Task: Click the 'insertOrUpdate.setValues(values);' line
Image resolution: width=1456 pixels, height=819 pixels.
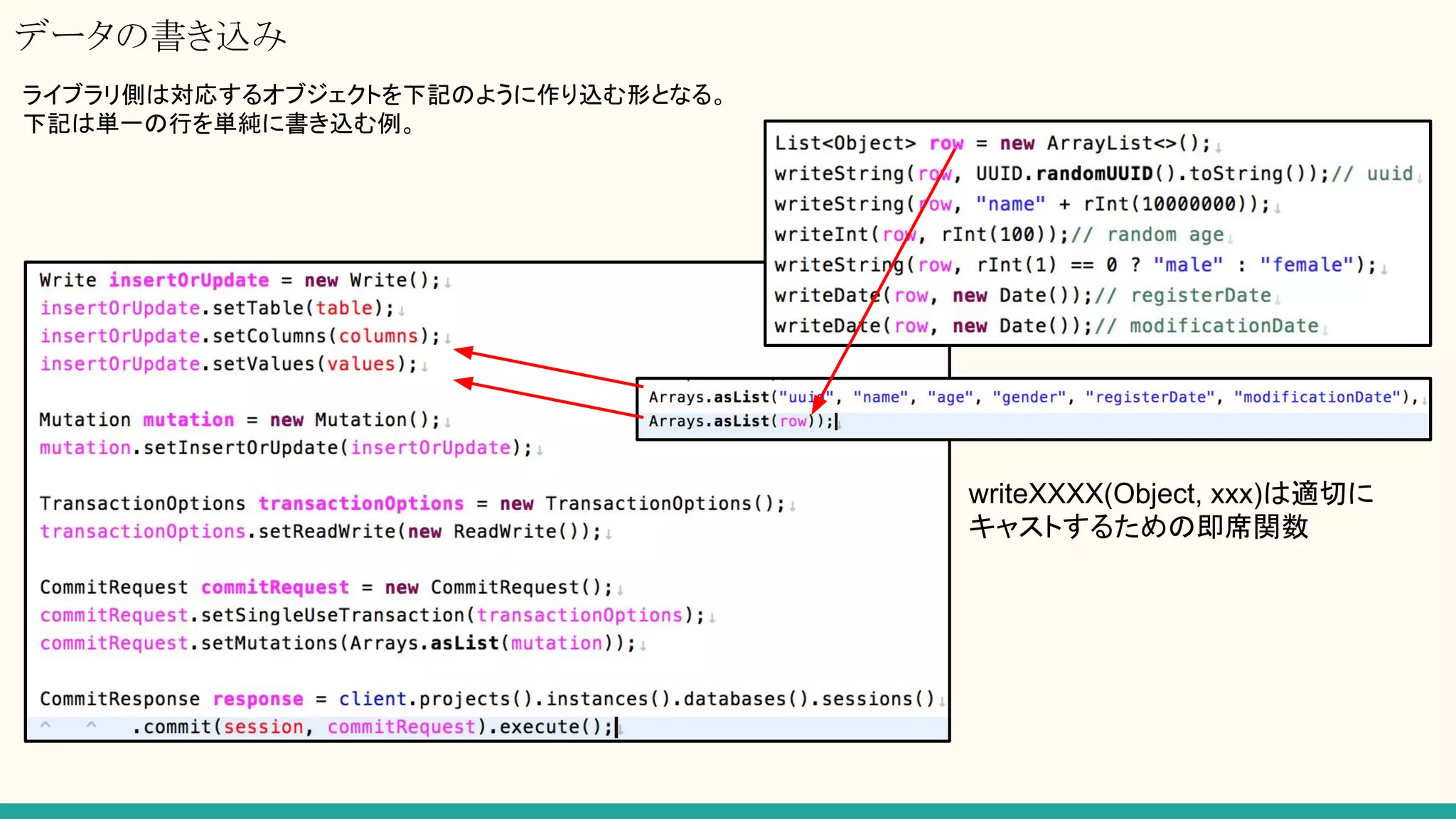Action: (x=229, y=363)
